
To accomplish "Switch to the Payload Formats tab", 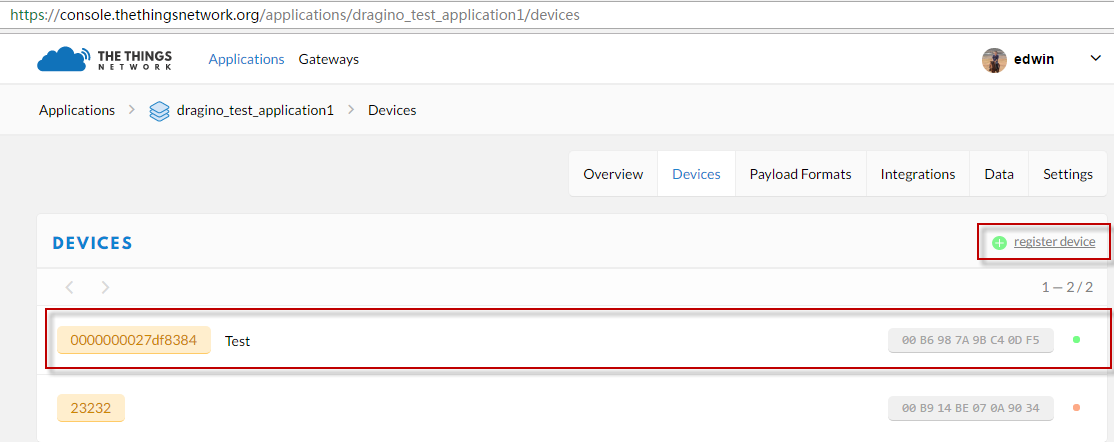I will tap(801, 174).
